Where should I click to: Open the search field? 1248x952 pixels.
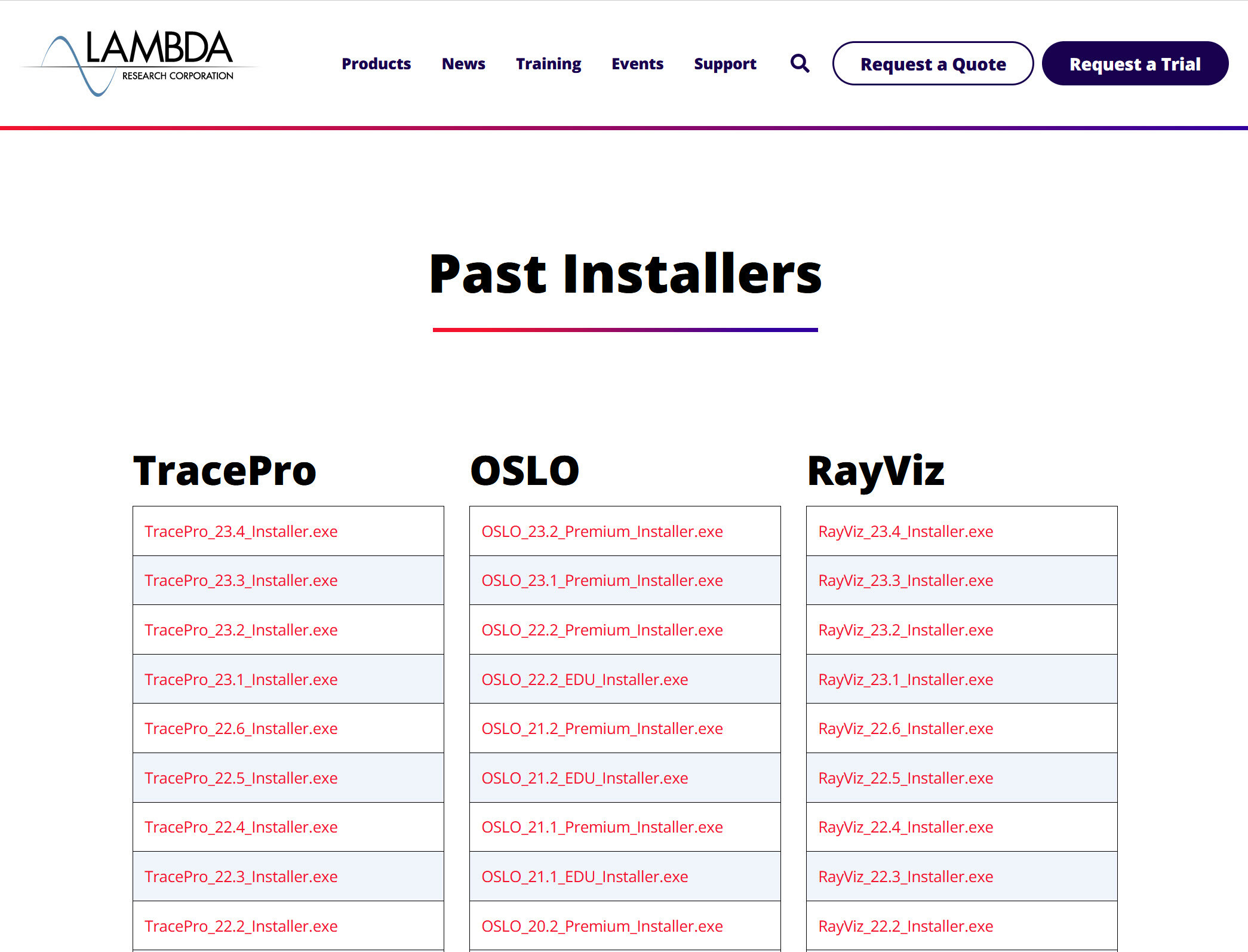799,63
